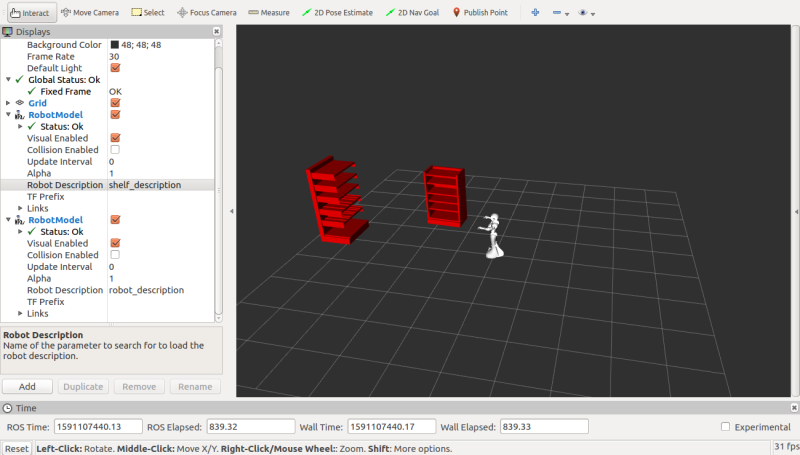Click the upright red shelf model
This screenshot has width=800, height=455.
[444, 196]
